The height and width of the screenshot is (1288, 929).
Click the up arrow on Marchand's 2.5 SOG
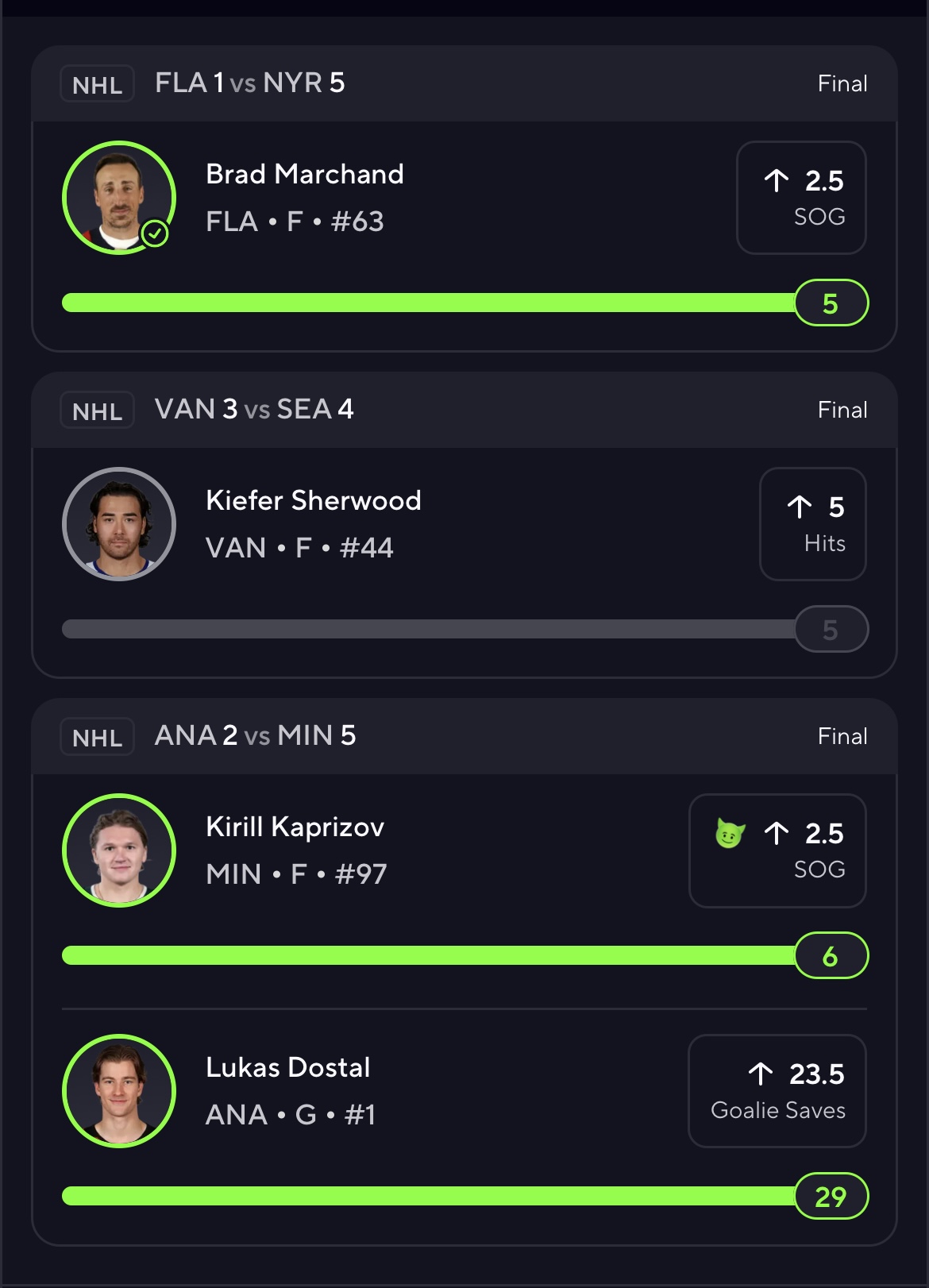[x=777, y=181]
